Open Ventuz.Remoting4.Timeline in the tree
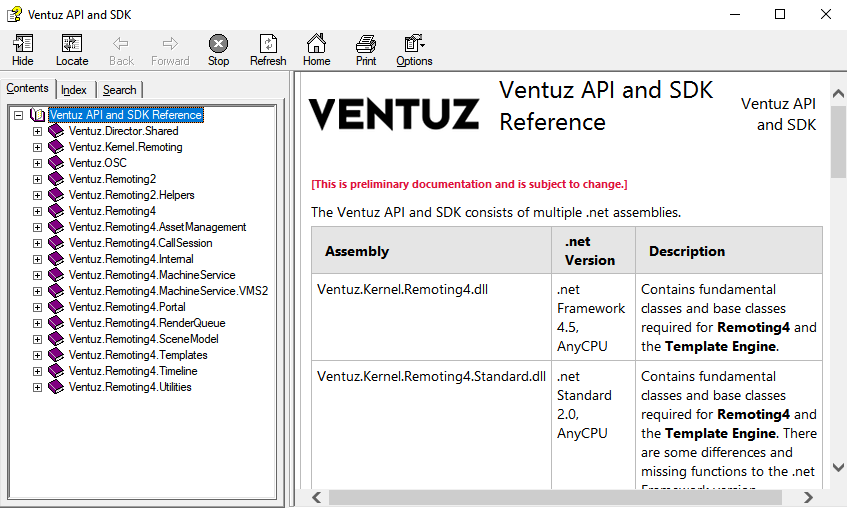The height and width of the screenshot is (508, 847). (x=132, y=371)
